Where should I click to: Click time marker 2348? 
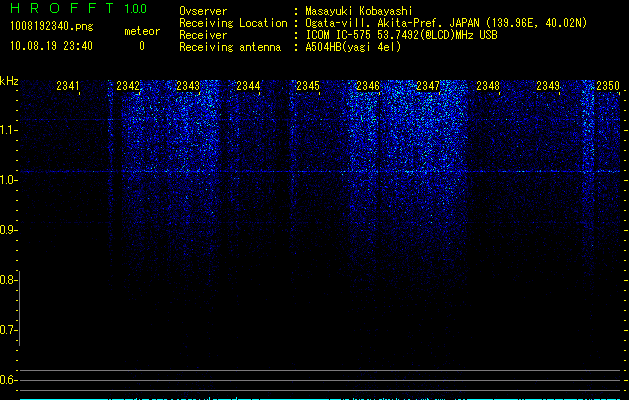coord(488,86)
